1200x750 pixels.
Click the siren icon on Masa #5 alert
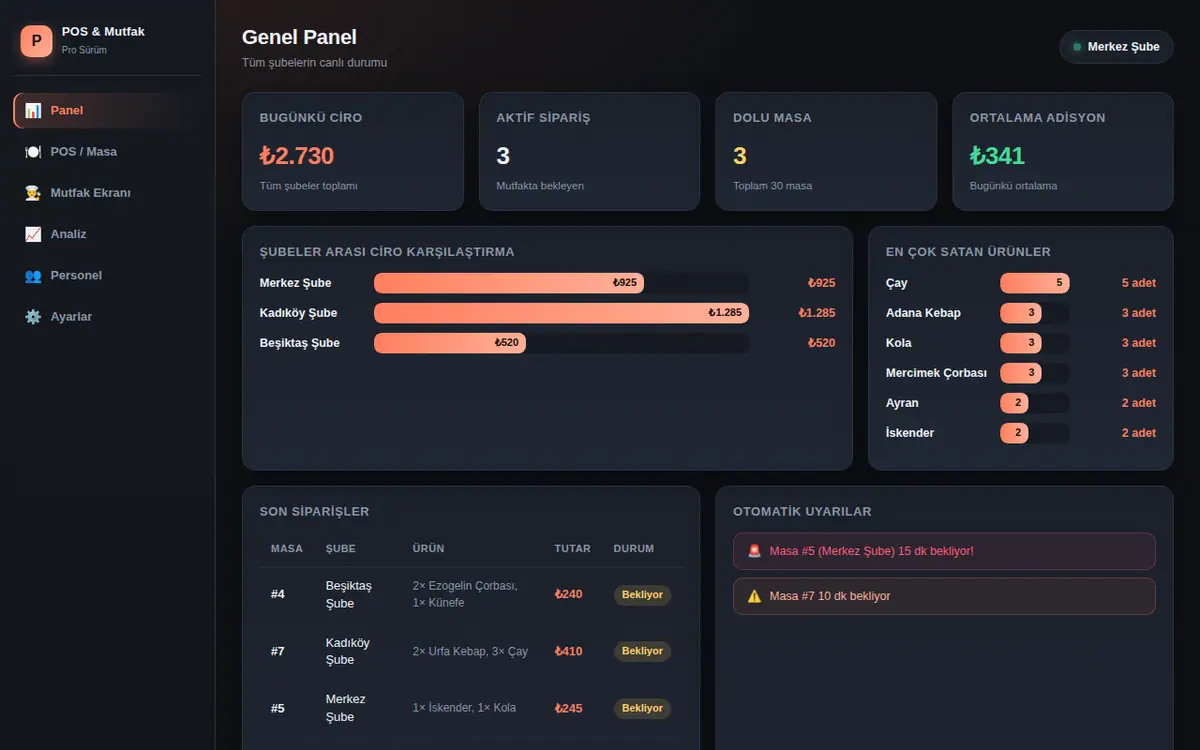[754, 551]
